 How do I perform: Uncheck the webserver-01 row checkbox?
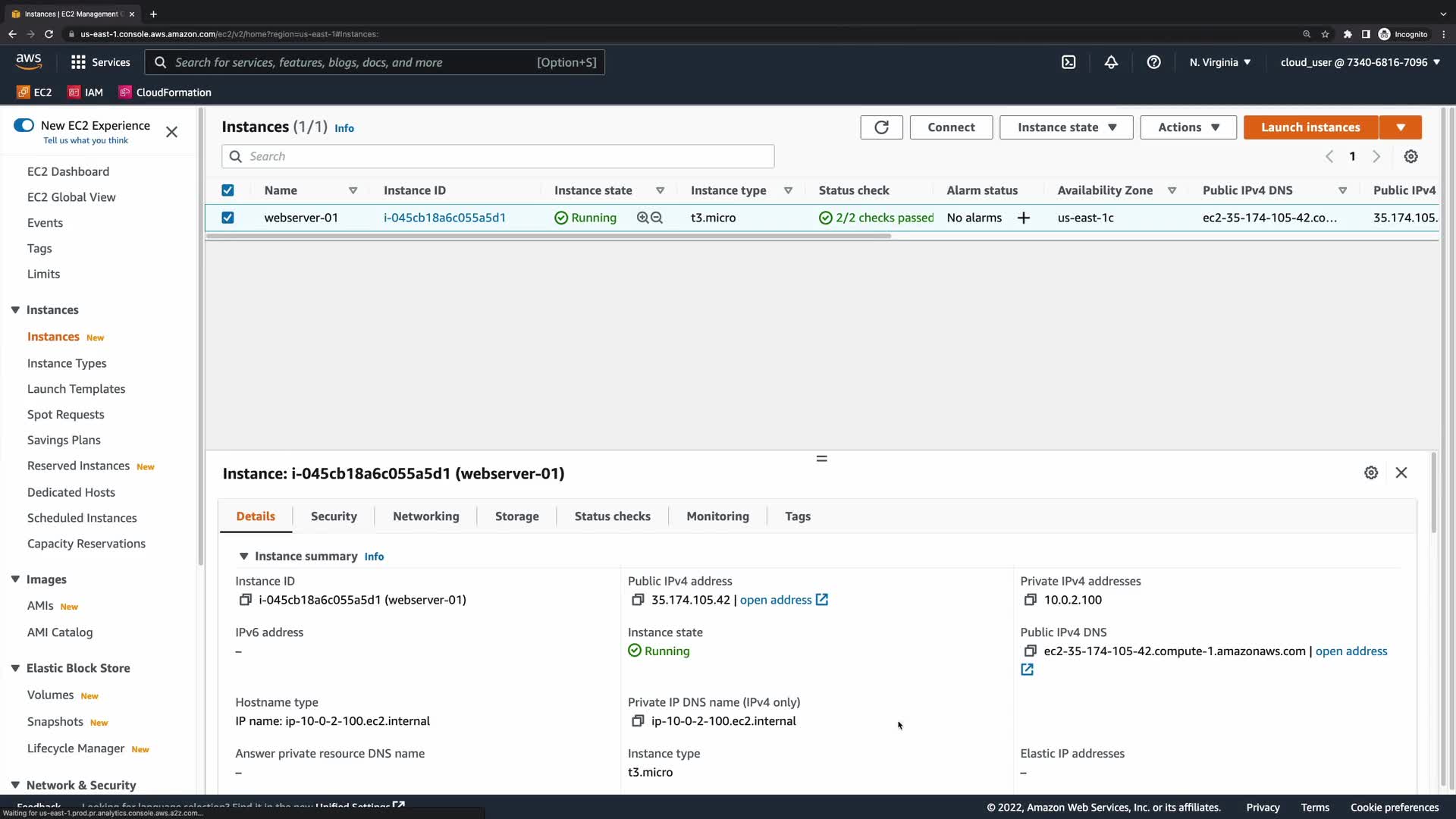click(x=227, y=218)
